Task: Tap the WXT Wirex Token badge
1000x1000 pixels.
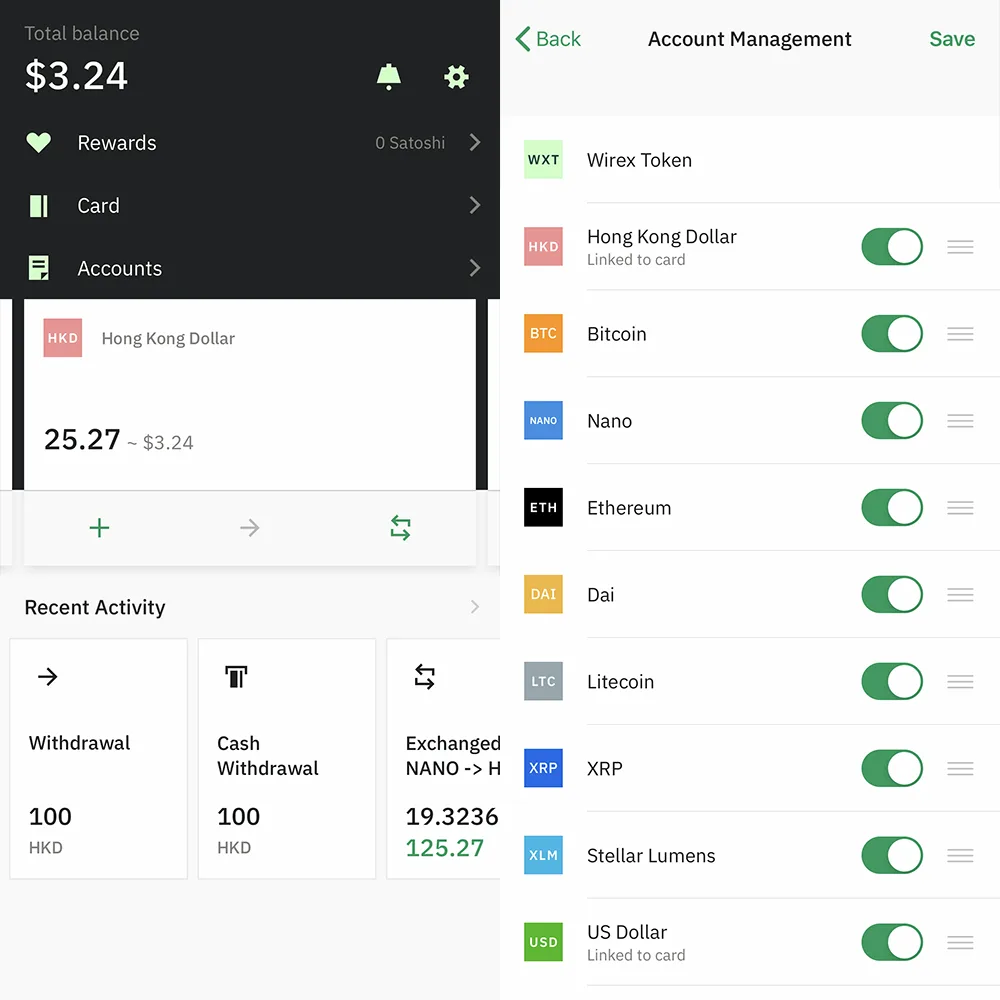Action: coord(543,159)
